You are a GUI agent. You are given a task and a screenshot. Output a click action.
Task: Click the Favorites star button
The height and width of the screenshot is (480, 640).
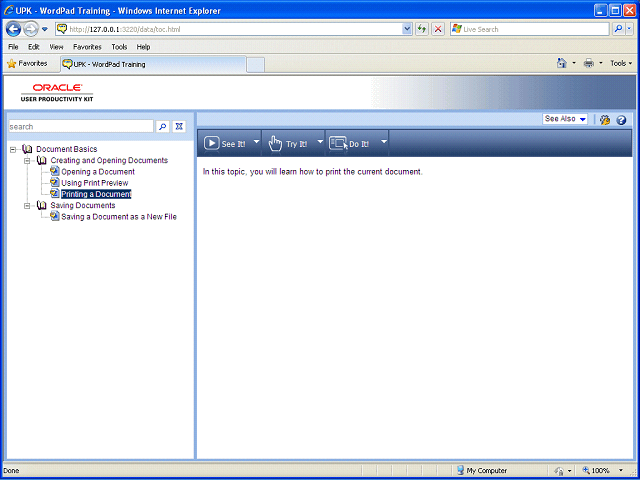(x=27, y=64)
